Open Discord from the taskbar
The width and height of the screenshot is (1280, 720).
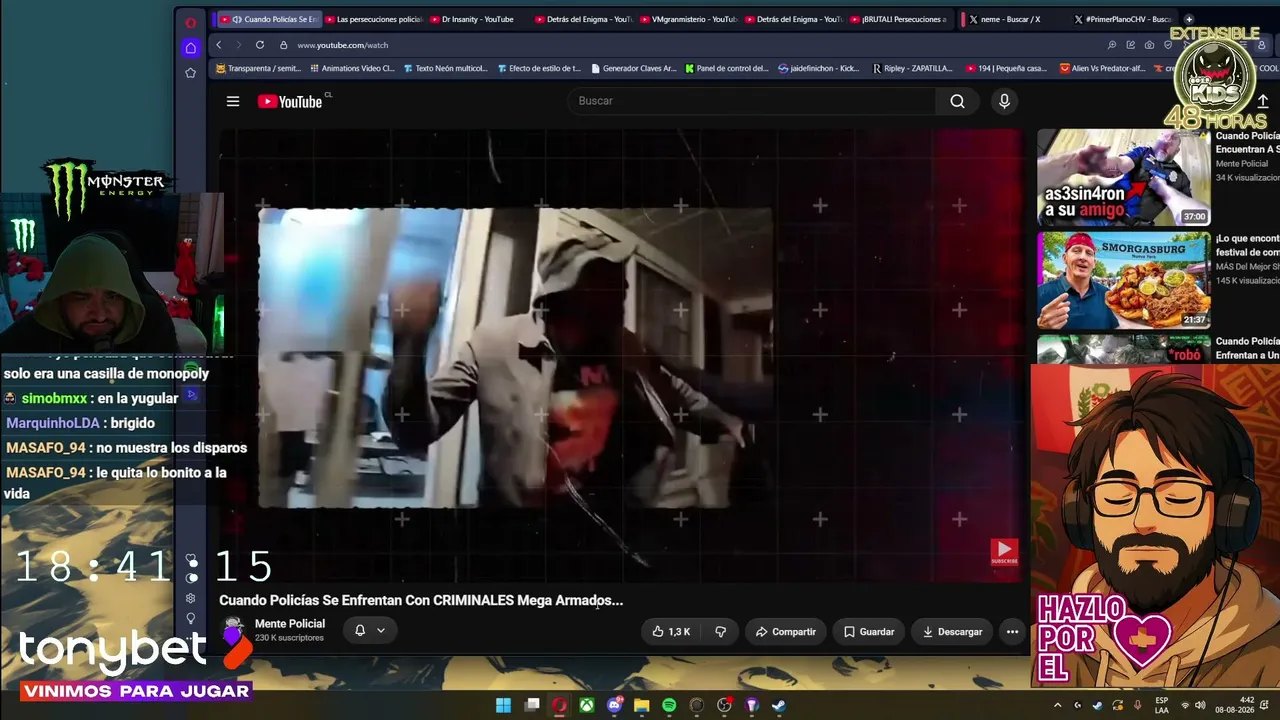615,705
